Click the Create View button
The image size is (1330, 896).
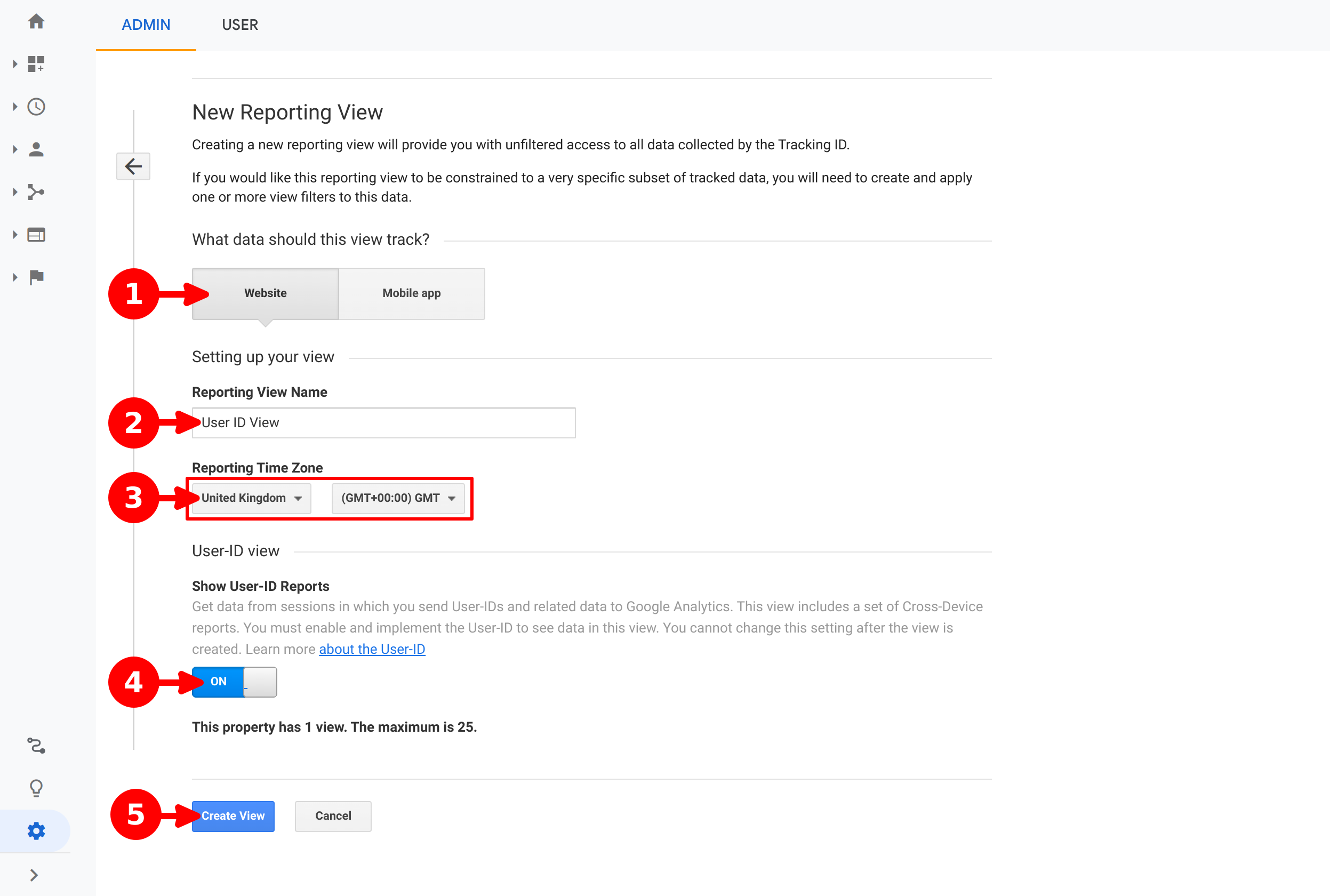(233, 816)
